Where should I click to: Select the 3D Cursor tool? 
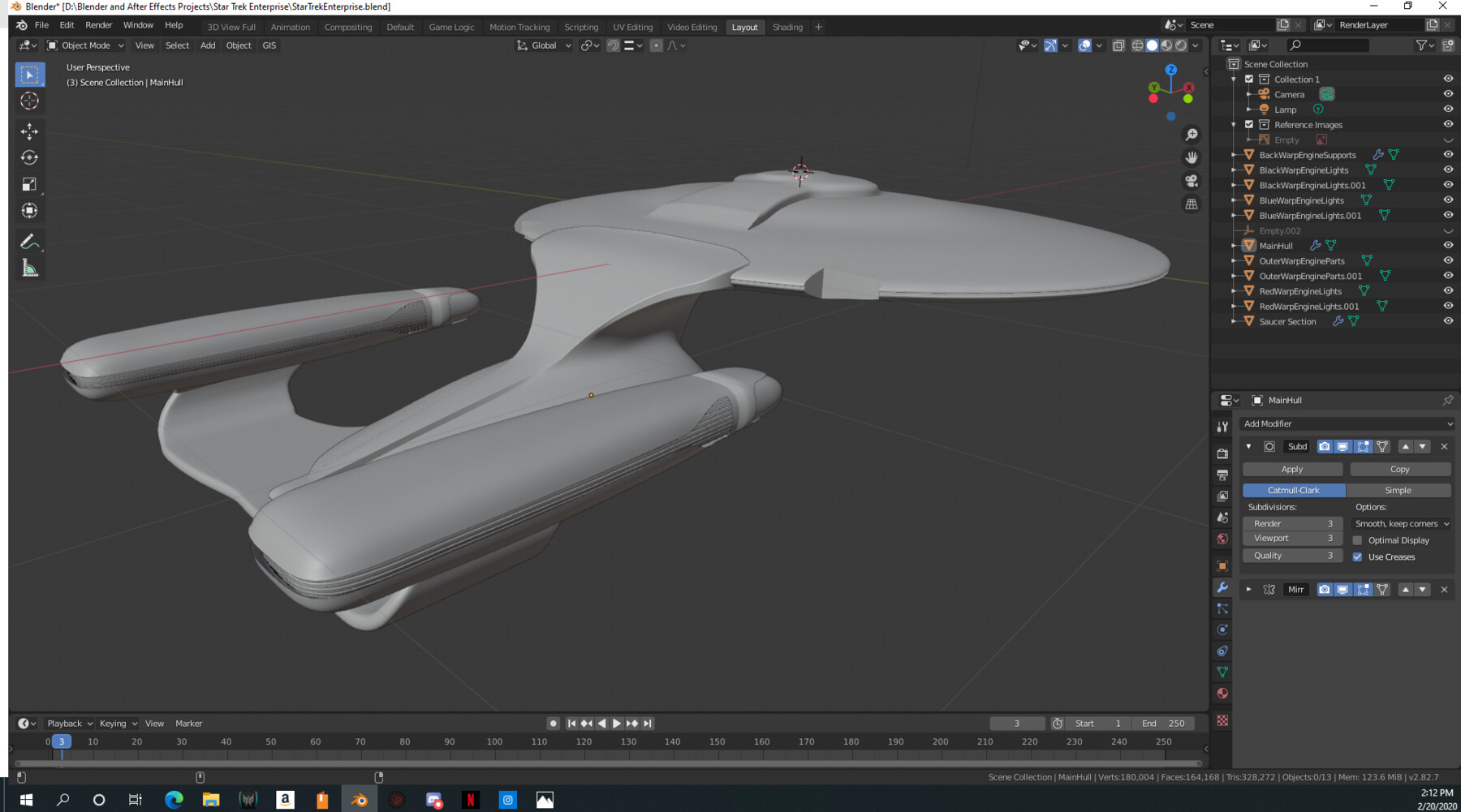pyautogui.click(x=29, y=101)
